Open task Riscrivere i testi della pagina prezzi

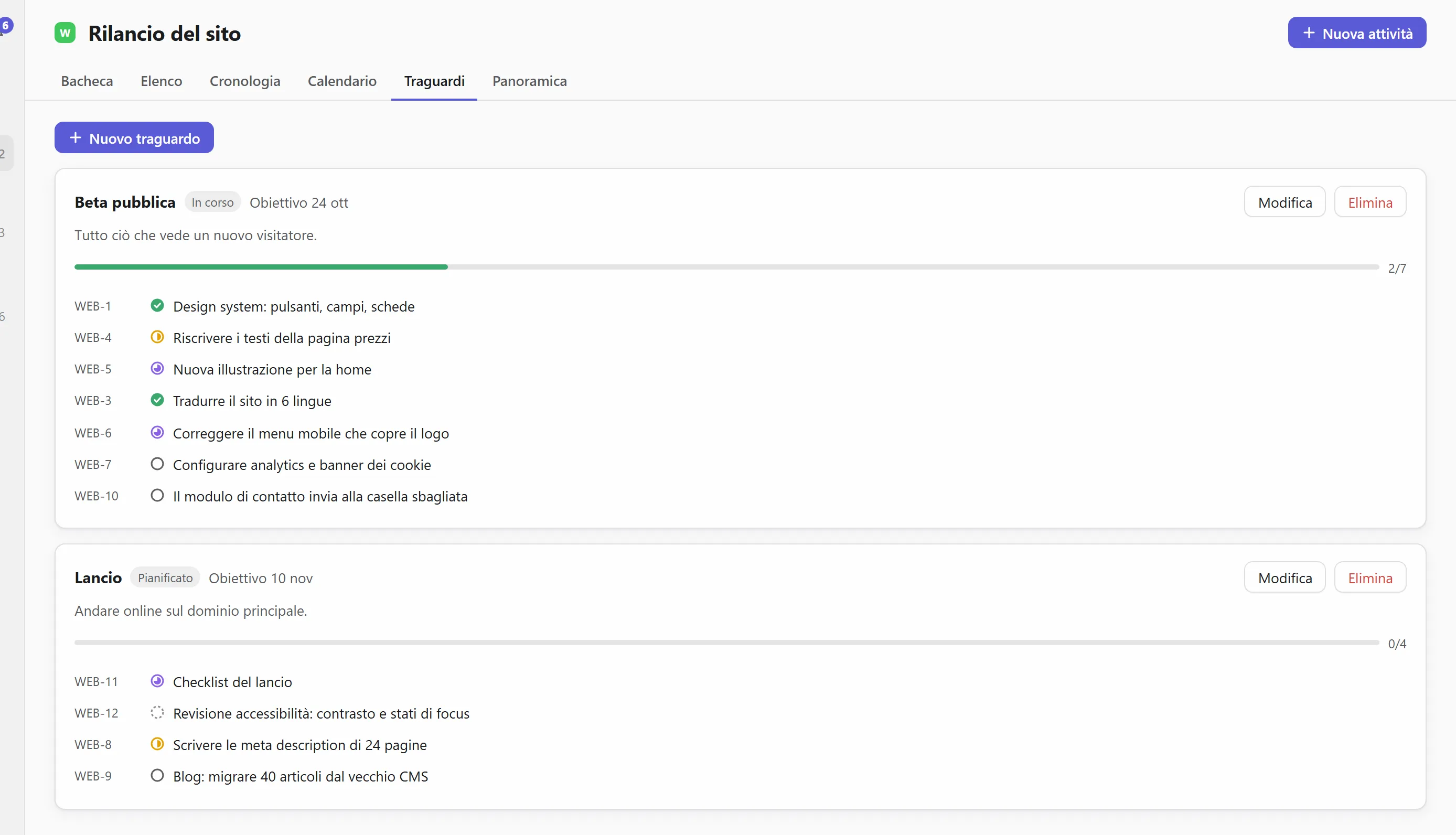[x=282, y=338]
